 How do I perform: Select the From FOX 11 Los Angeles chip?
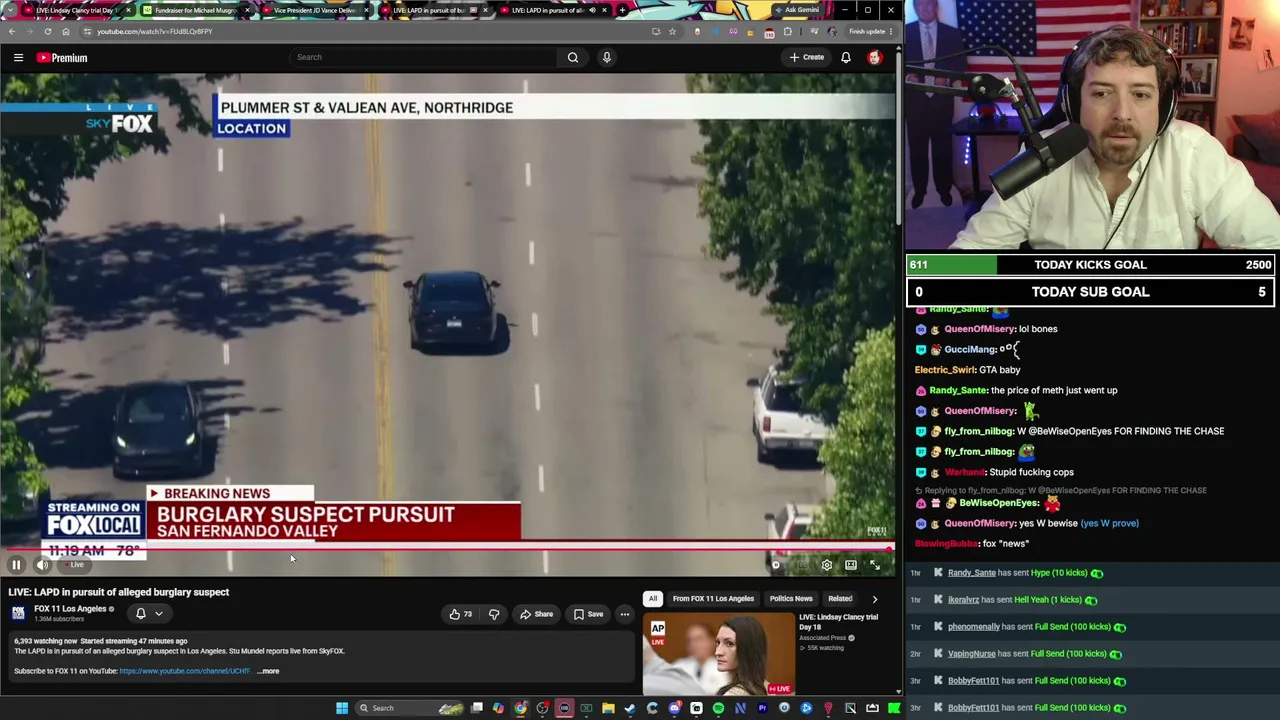(x=713, y=599)
